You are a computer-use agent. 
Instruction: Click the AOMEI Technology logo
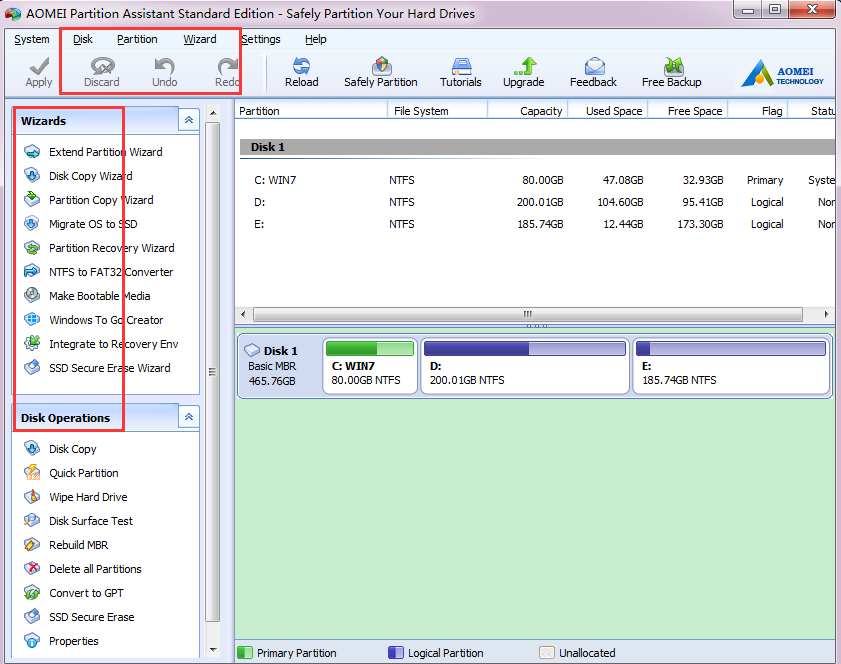[783, 73]
